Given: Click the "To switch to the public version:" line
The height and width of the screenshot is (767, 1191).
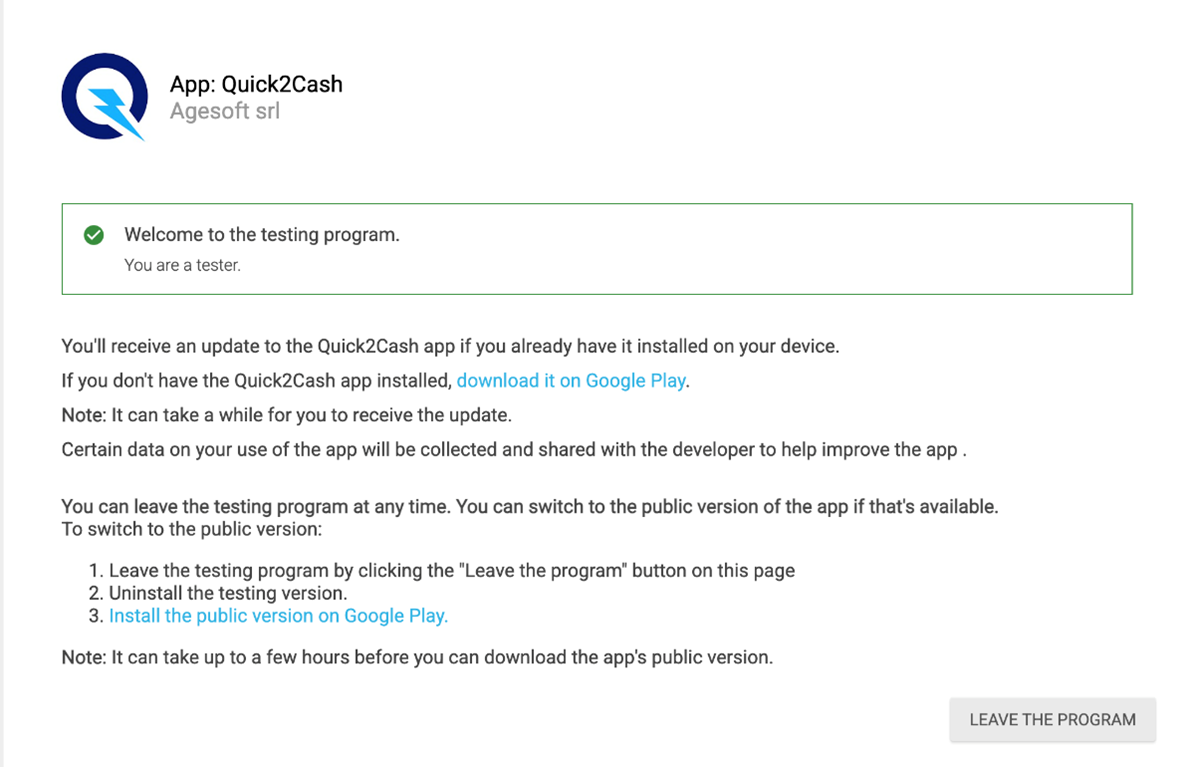Looking at the screenshot, I should 191,529.
